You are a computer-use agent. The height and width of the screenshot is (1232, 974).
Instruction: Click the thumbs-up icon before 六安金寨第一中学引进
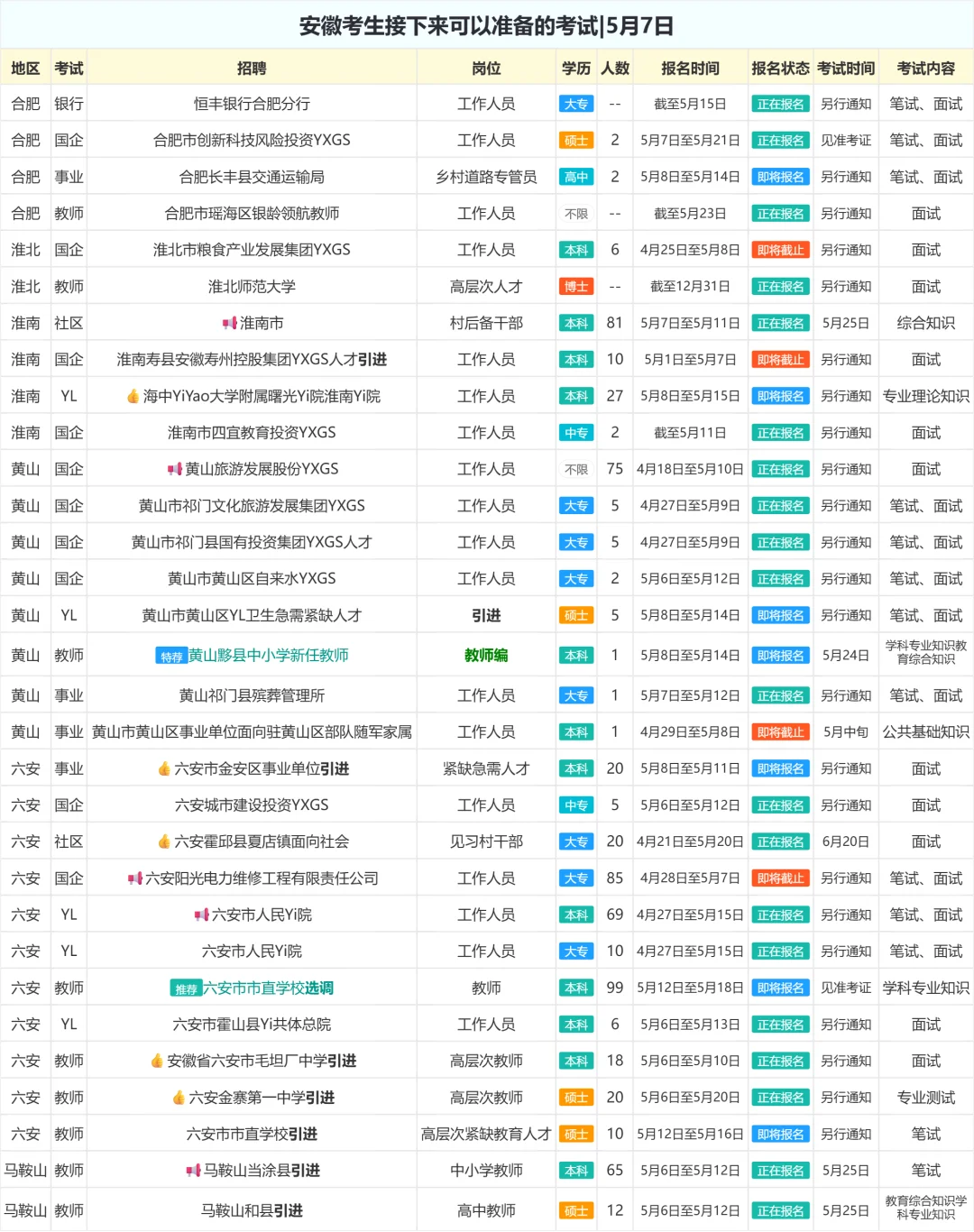[179, 1098]
